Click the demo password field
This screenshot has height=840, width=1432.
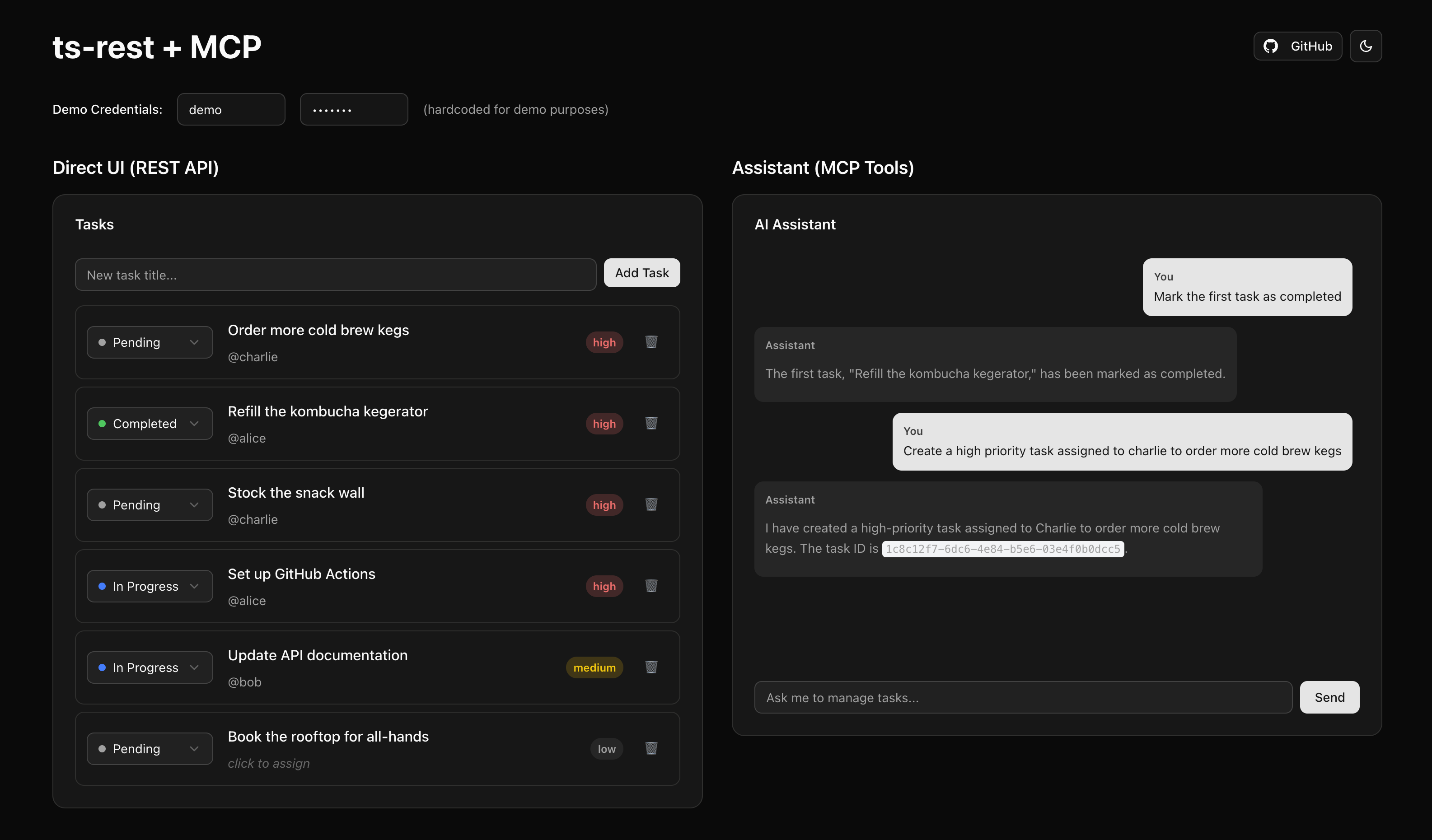pyautogui.click(x=353, y=109)
